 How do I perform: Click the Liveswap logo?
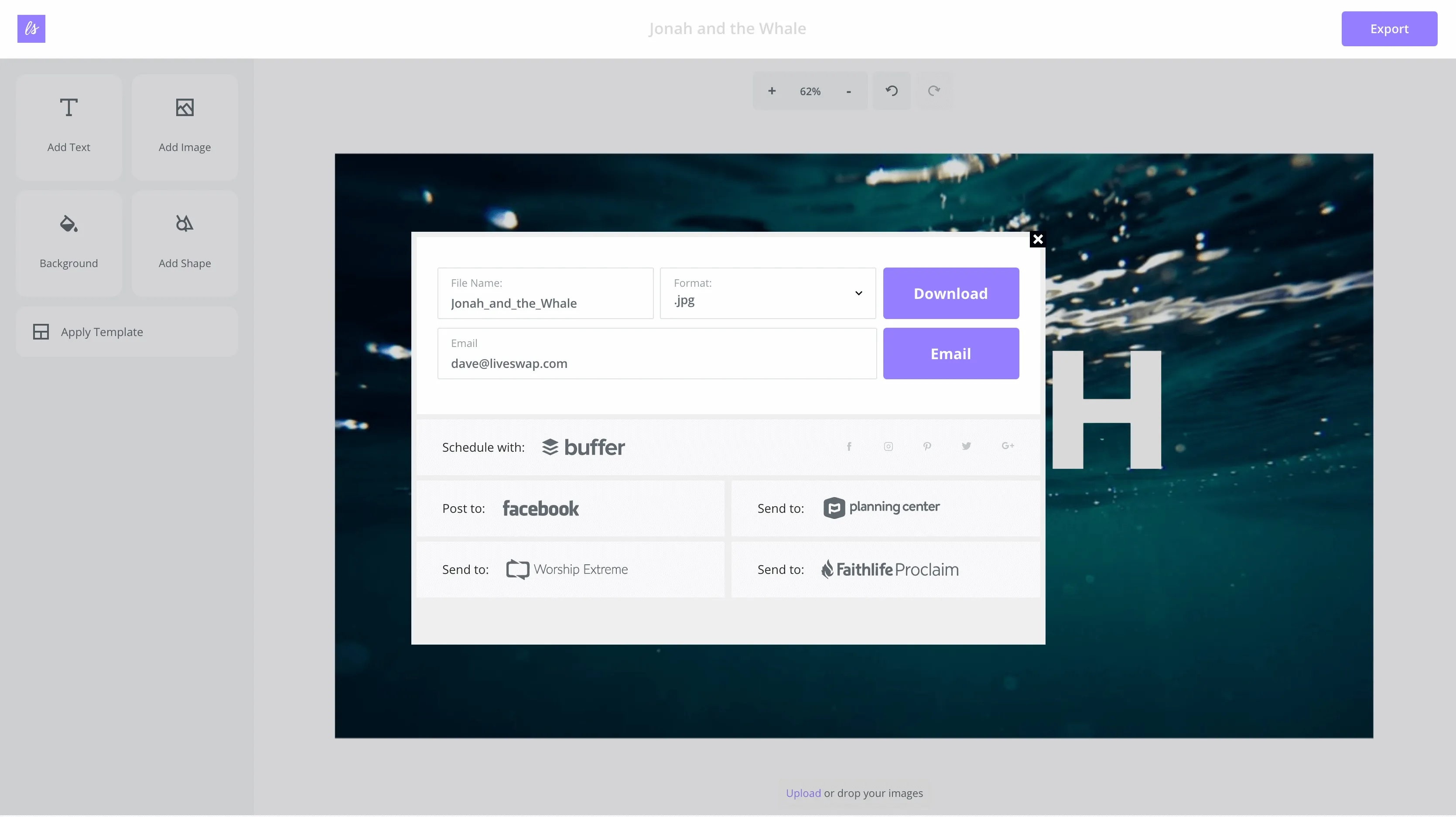31,29
